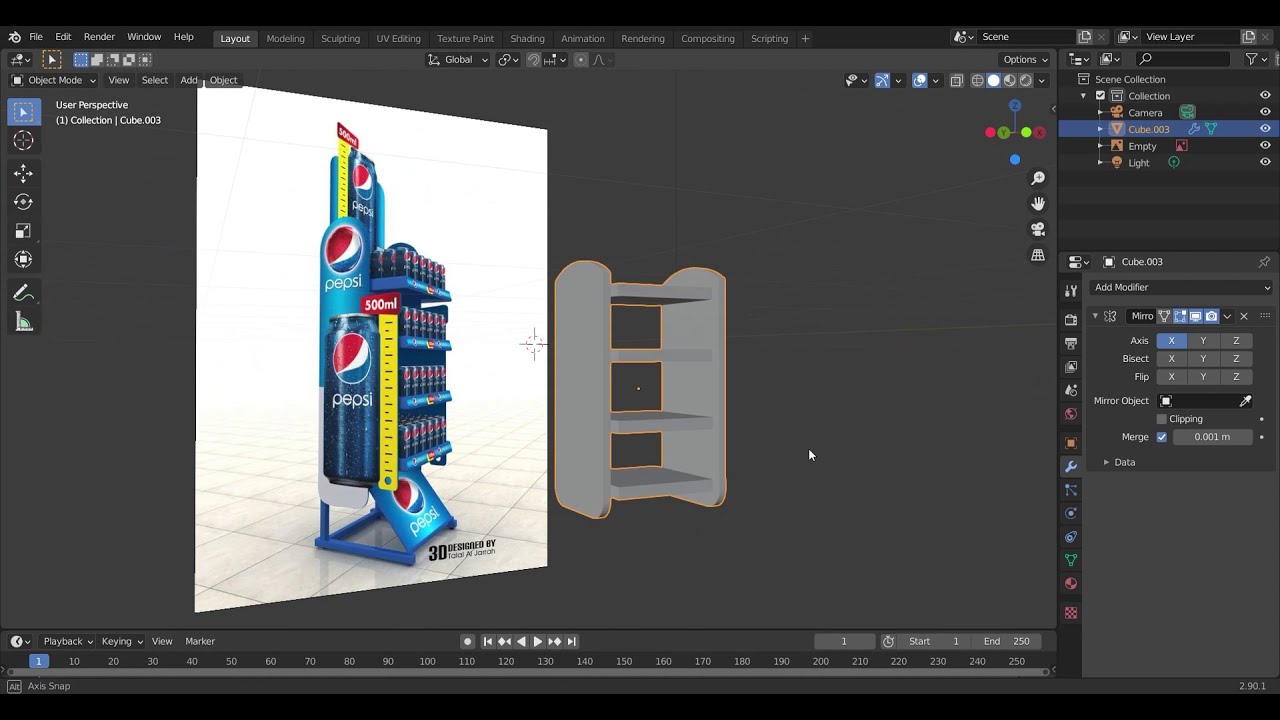
Task: Open the File menu
Action: coord(36,37)
